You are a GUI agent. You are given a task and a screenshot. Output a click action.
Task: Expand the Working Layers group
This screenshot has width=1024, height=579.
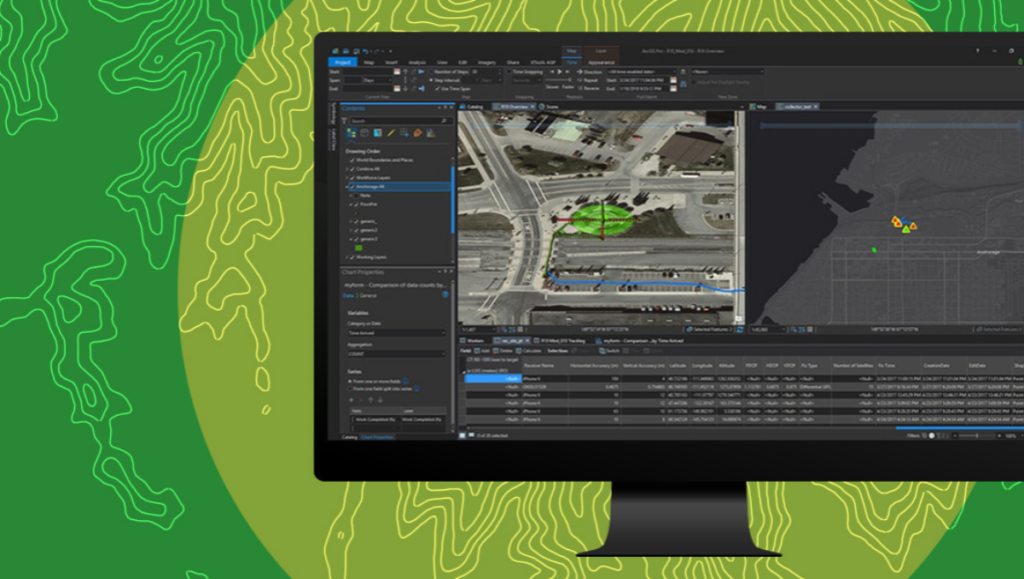pos(347,257)
